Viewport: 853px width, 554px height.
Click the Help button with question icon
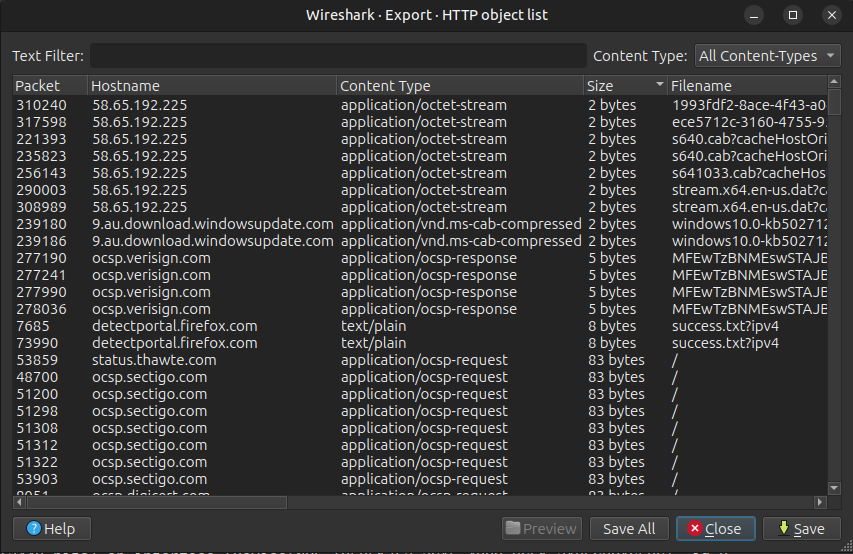[52, 529]
